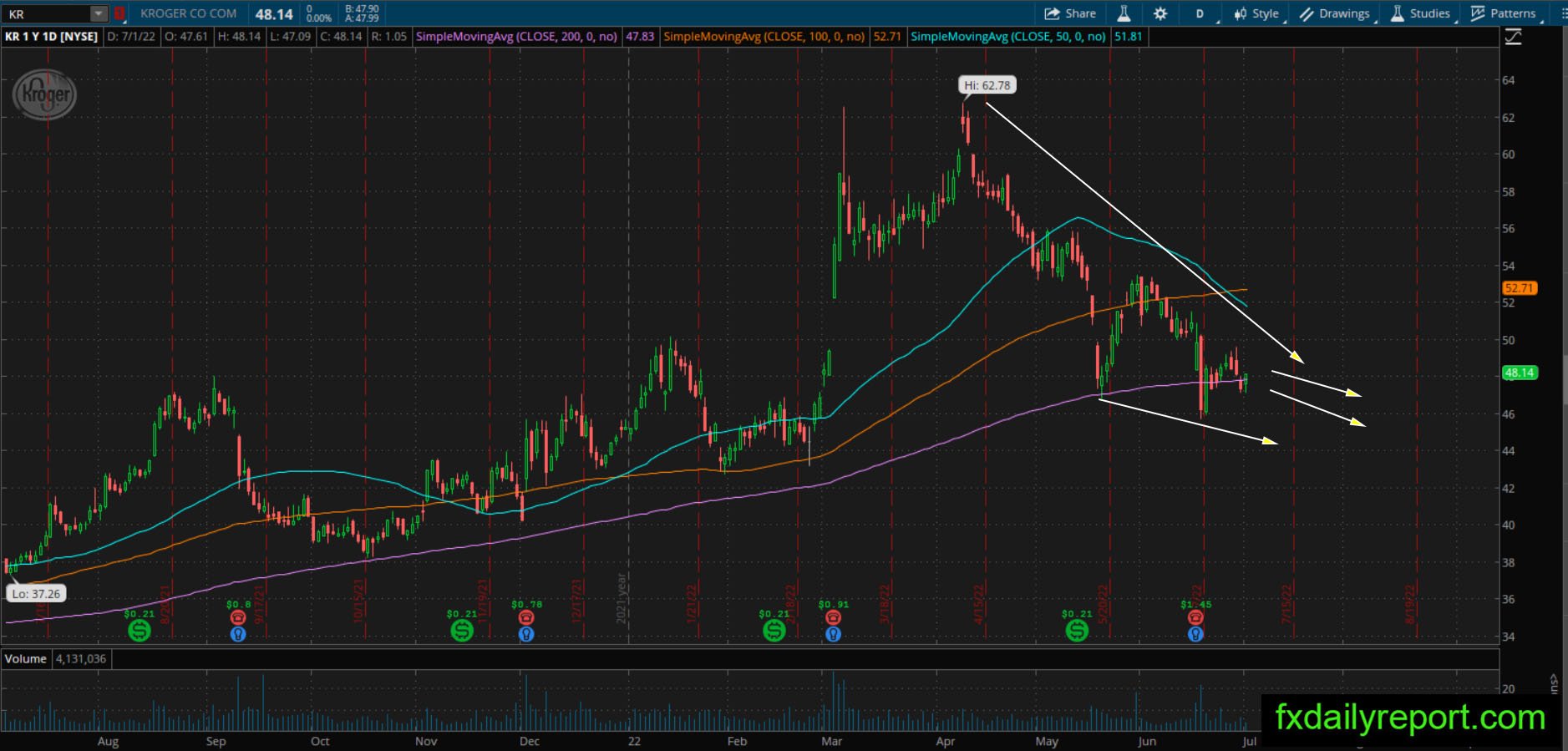Open chart settings via the gear icon
The height and width of the screenshot is (751, 1568).
point(1160,13)
